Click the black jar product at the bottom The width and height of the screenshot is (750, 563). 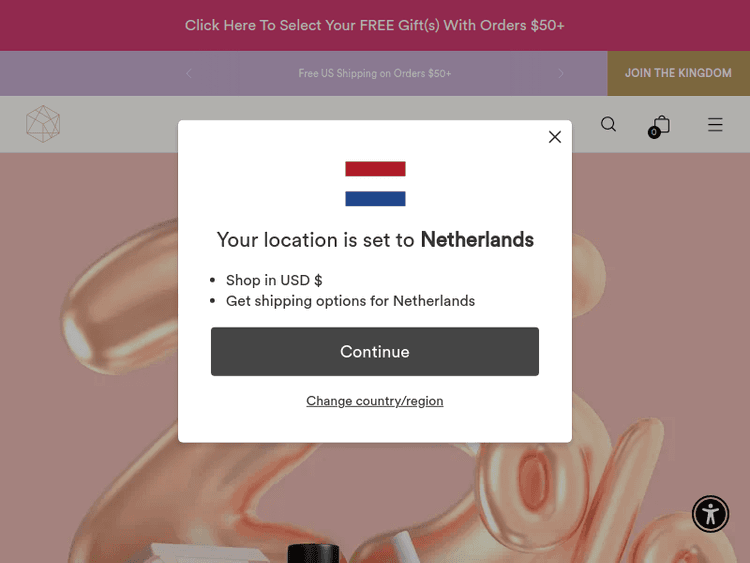click(313, 553)
